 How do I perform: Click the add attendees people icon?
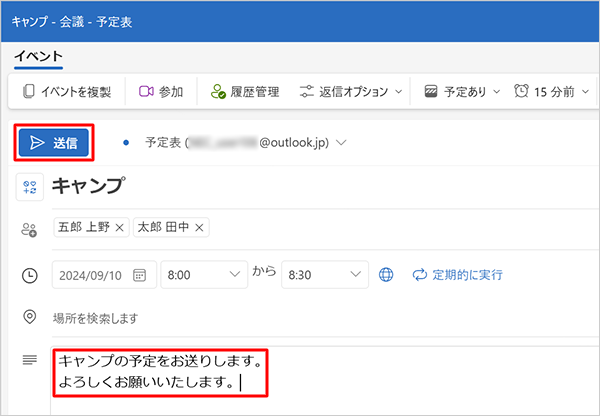tap(29, 230)
